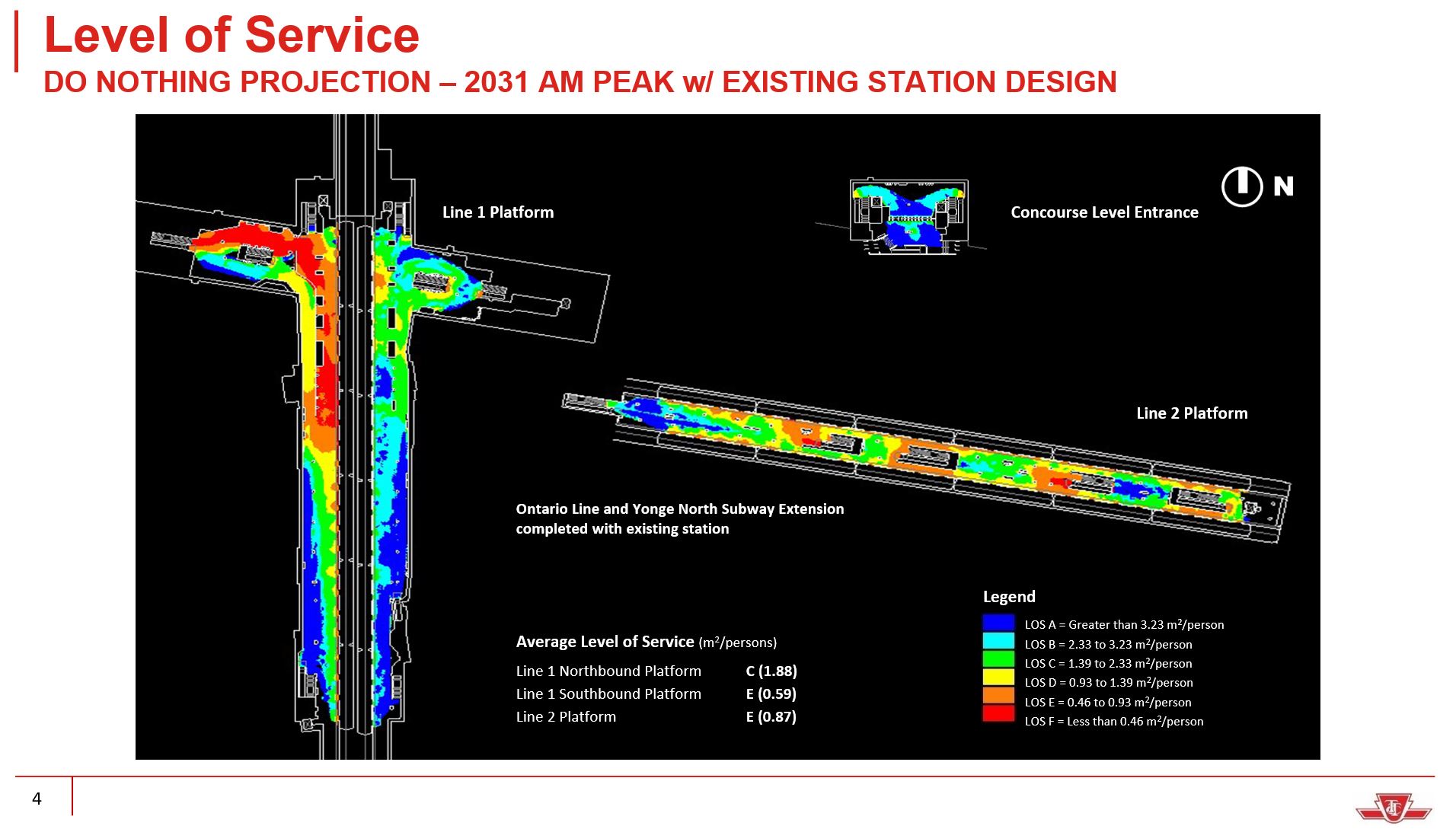Select the Line 2 Platform label
This screenshot has height=829, width=1456.
[1192, 413]
